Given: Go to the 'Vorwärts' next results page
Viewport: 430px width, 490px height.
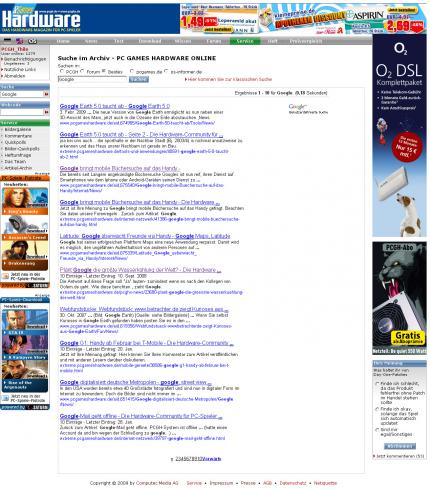Looking at the screenshot, I should 212,459.
